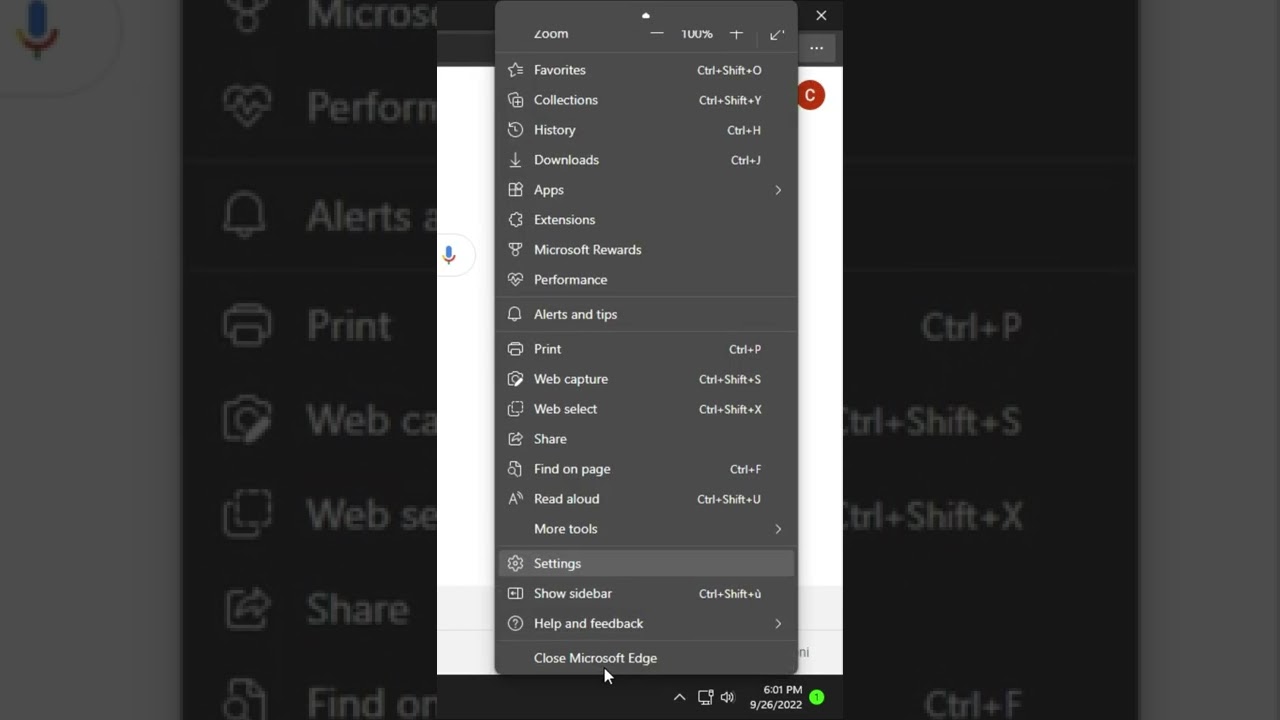This screenshot has width=1280, height=720.
Task: Click the taskbar network icon
Action: click(x=705, y=697)
